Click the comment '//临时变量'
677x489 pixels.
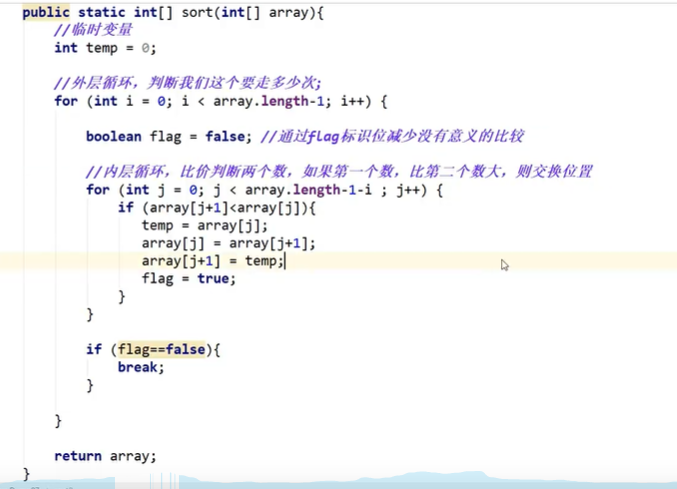point(93,30)
